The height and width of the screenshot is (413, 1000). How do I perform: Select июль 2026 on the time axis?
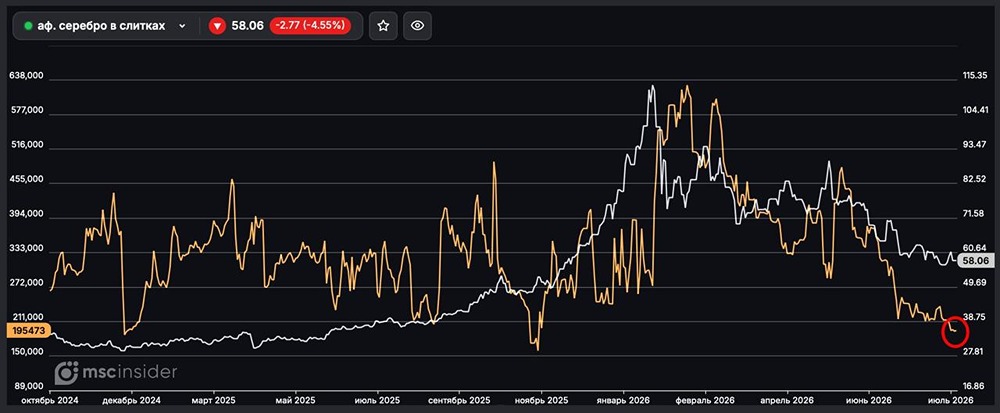pyautogui.click(x=951, y=400)
